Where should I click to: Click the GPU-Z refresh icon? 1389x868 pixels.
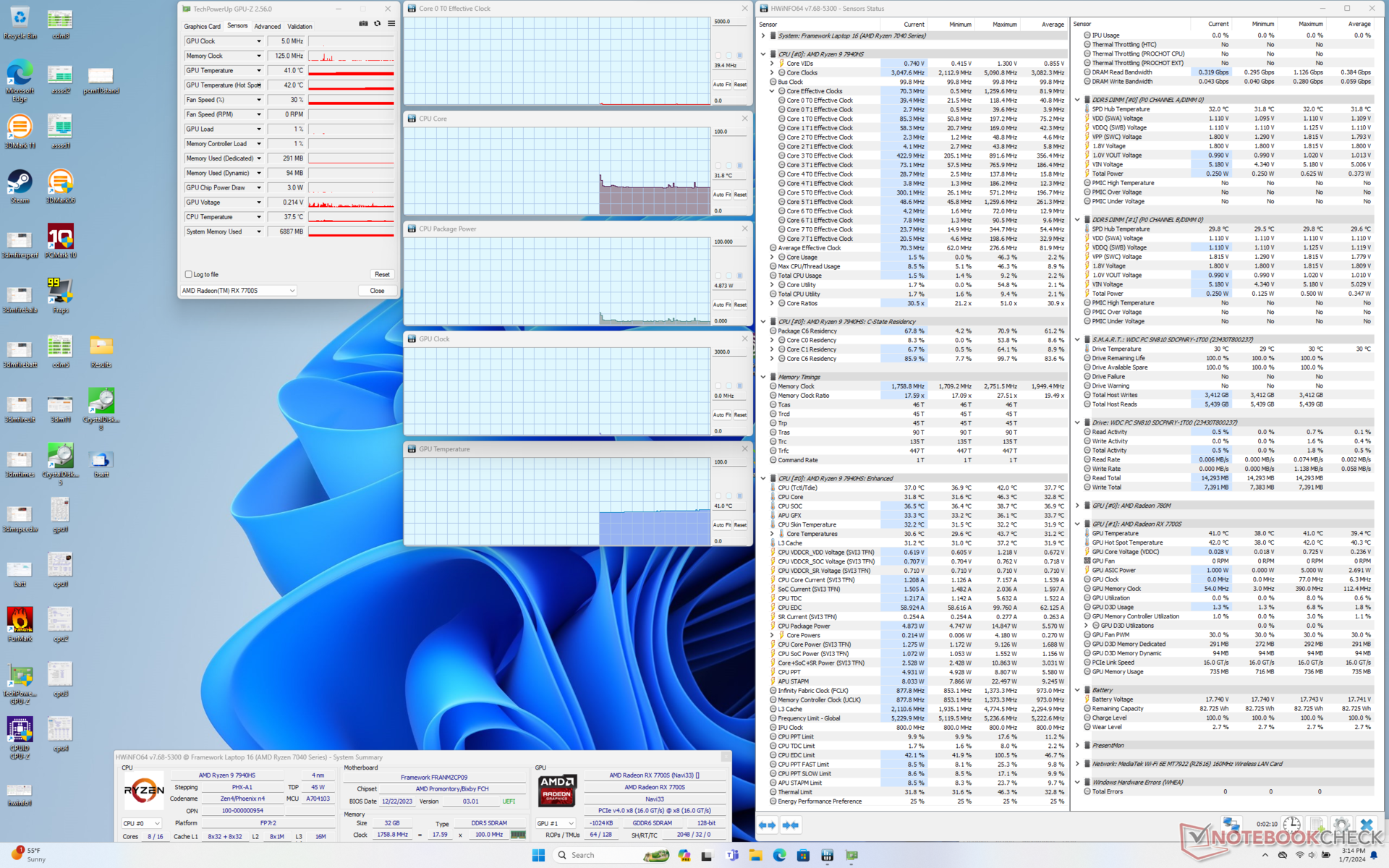point(377,24)
